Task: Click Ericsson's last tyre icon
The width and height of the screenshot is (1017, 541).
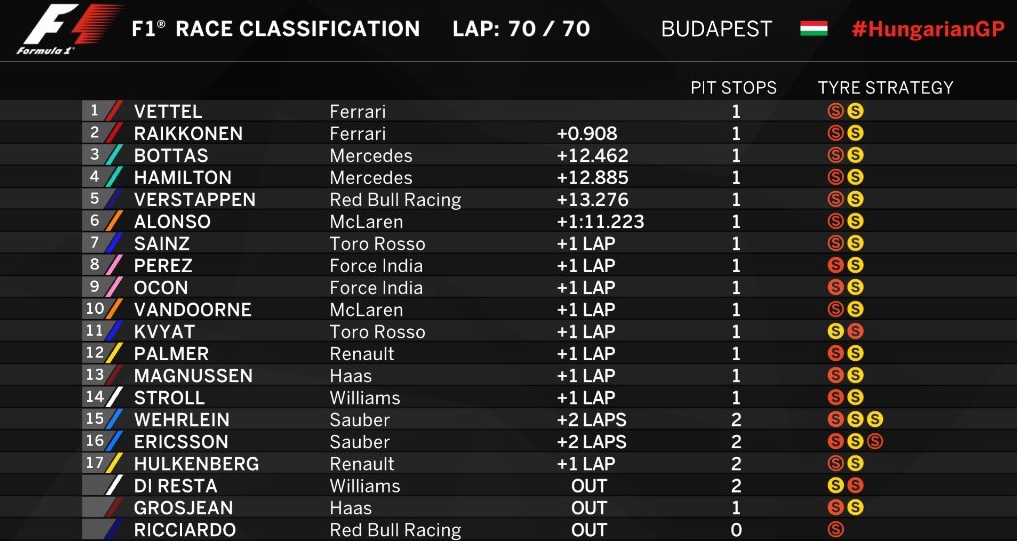Action: coord(876,442)
